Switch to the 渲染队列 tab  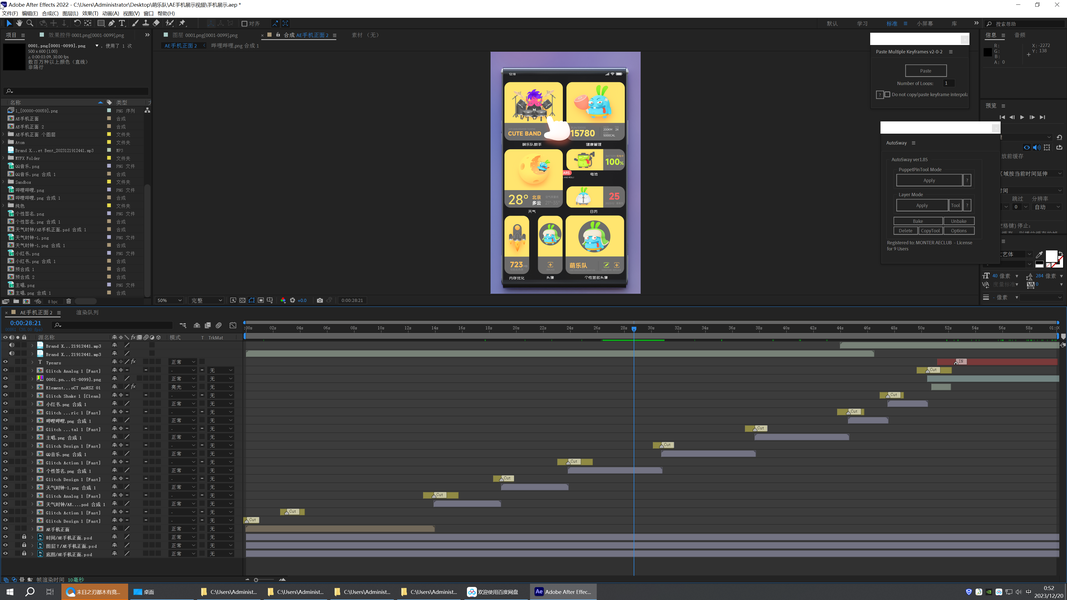pos(87,312)
